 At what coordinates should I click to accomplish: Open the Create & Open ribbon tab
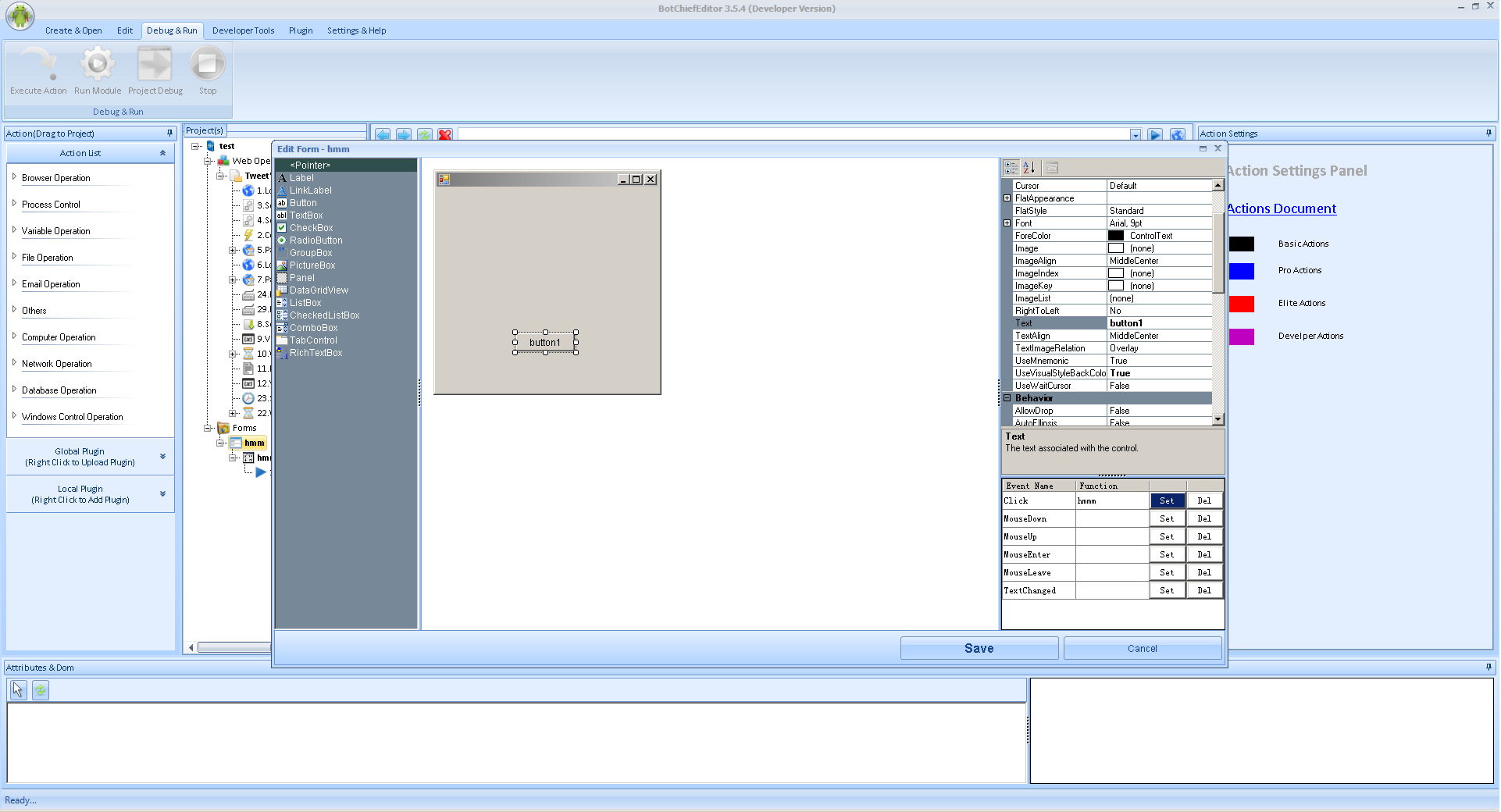[x=73, y=30]
